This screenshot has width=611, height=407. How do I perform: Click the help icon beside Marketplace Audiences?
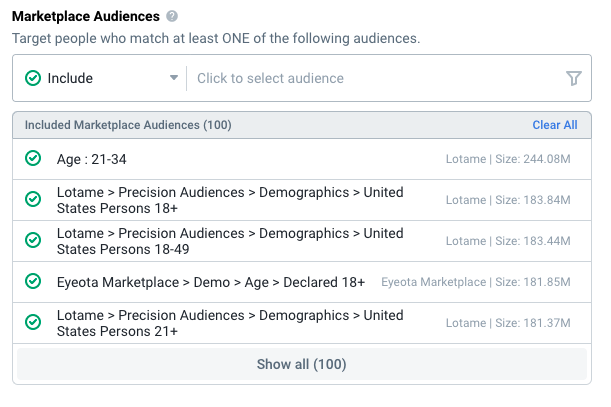point(172,16)
